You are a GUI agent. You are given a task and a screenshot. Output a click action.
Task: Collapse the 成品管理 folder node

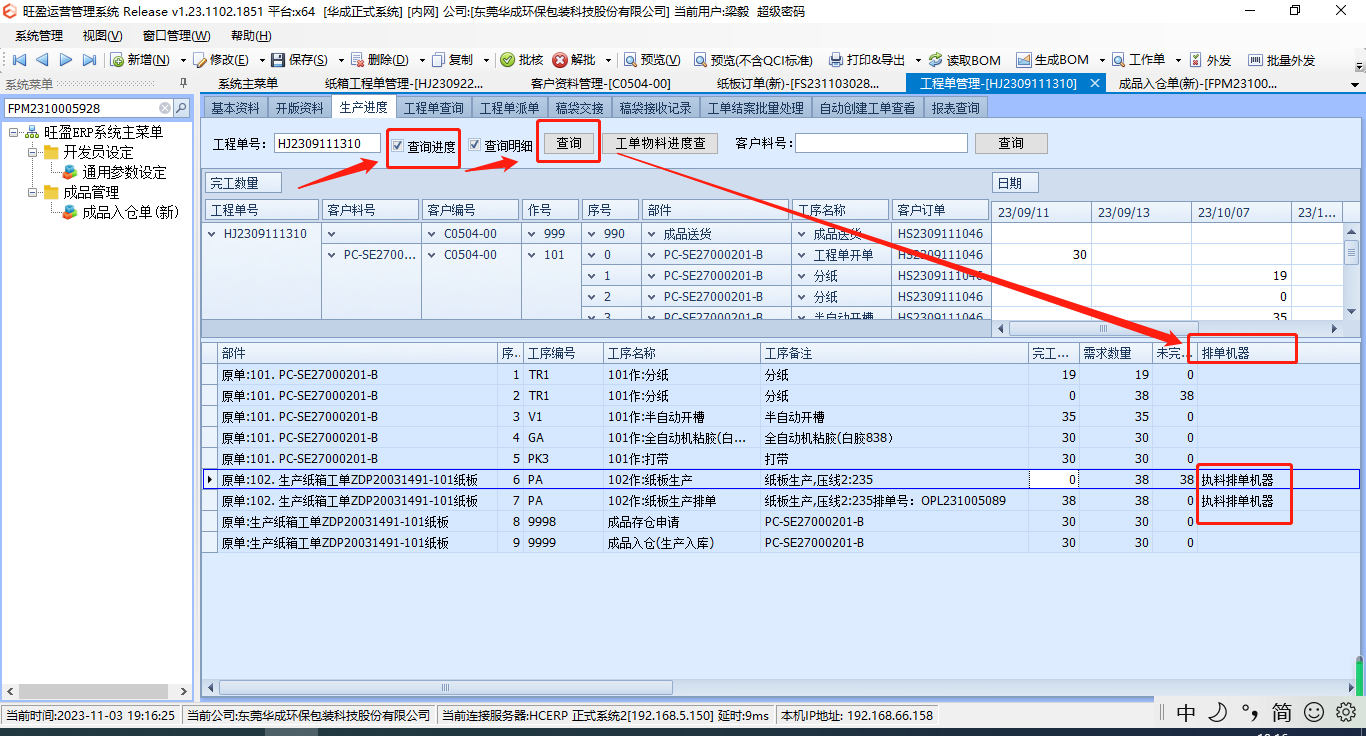click(x=33, y=192)
